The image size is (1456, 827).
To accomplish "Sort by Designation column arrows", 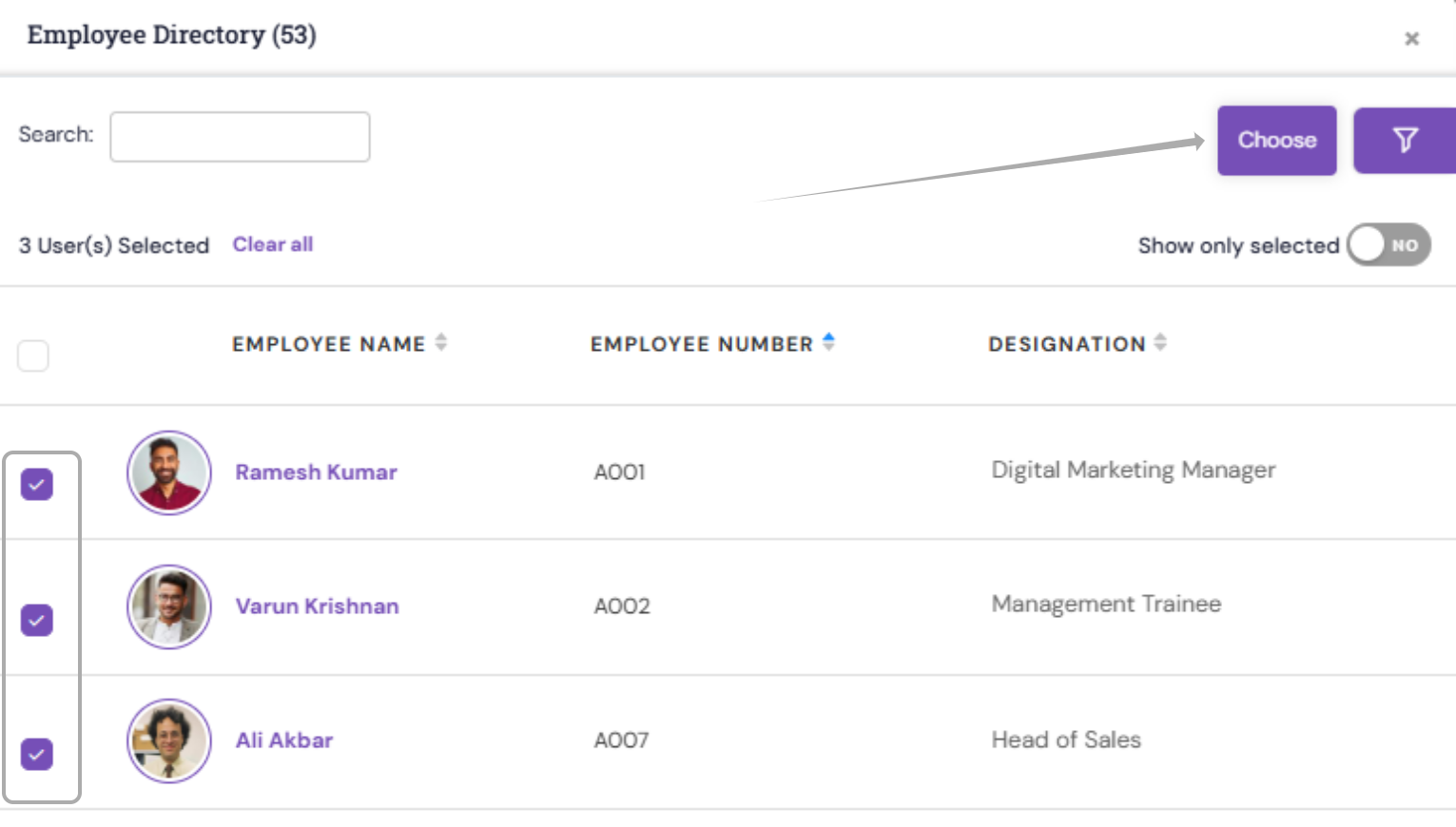I will click(1160, 342).
